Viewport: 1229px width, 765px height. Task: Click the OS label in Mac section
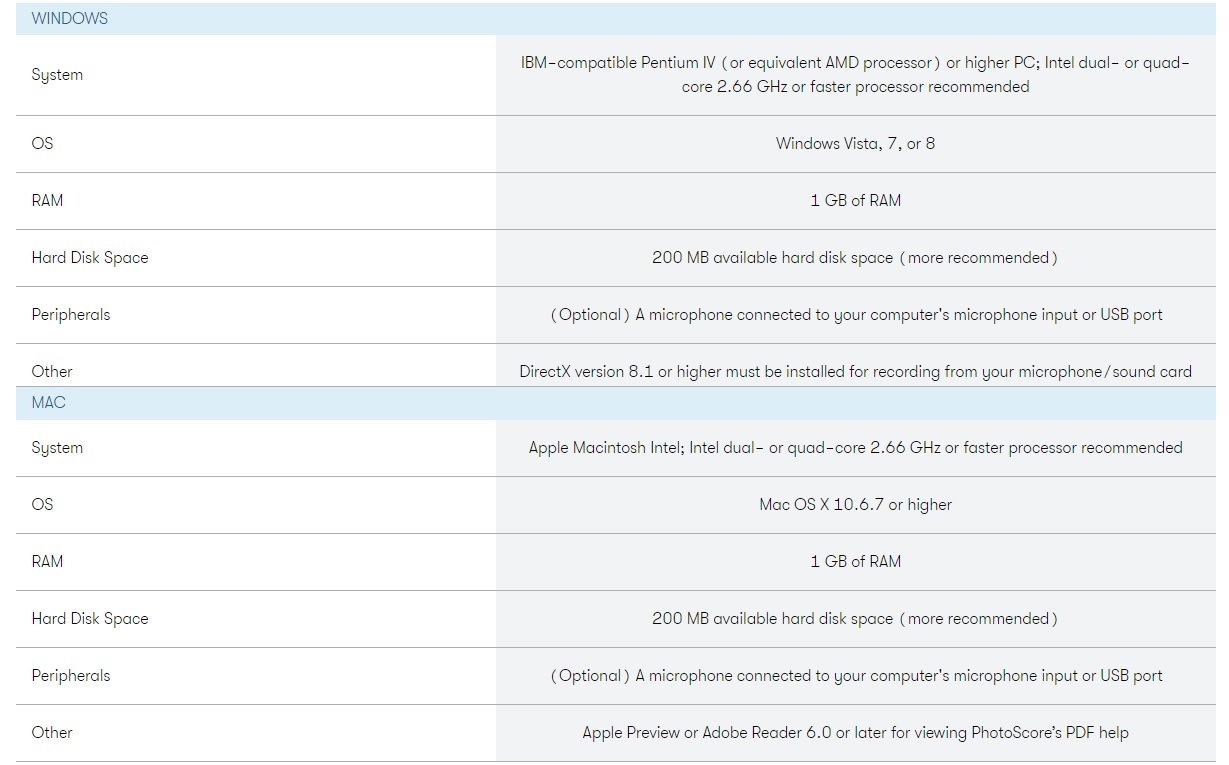[x=42, y=504]
